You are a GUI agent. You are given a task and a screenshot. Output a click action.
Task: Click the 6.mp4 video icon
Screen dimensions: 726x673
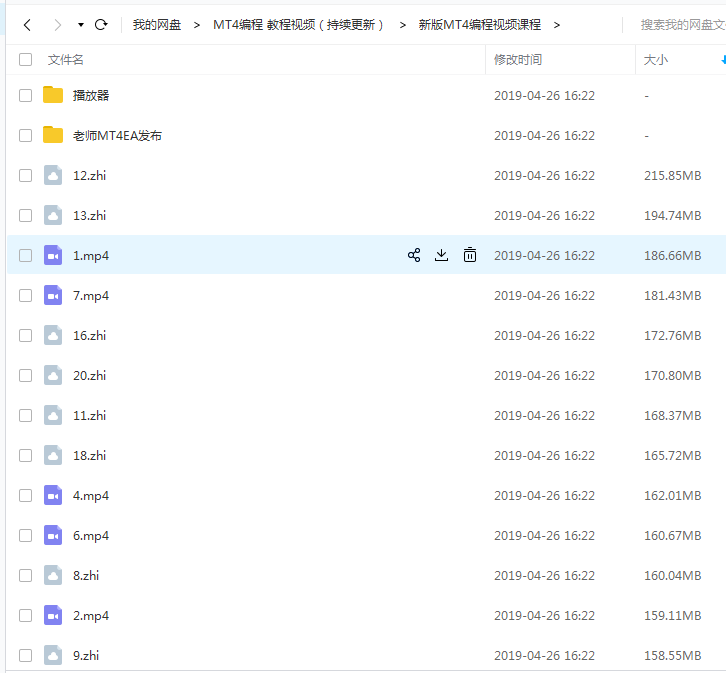pyautogui.click(x=53, y=535)
